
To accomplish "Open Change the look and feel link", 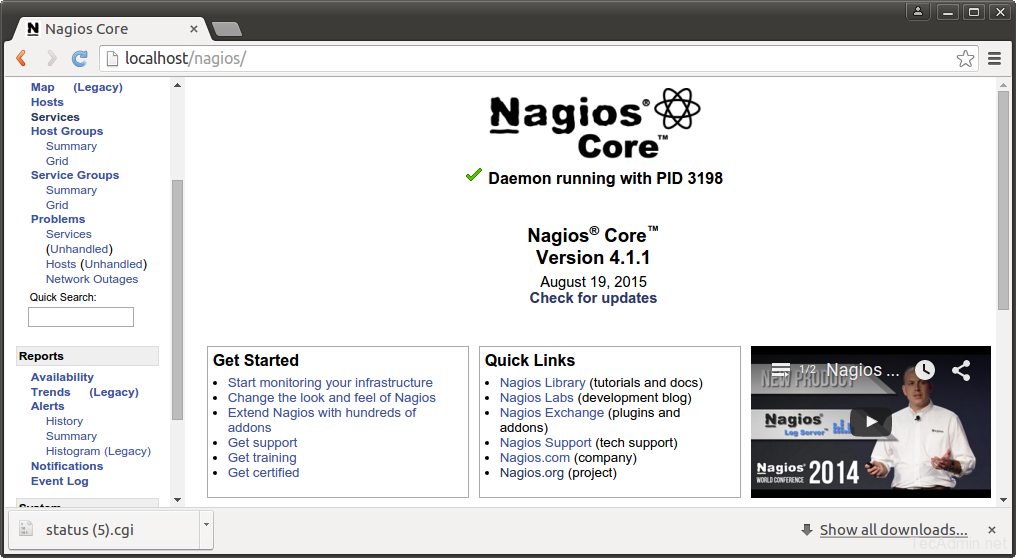I will (x=332, y=398).
